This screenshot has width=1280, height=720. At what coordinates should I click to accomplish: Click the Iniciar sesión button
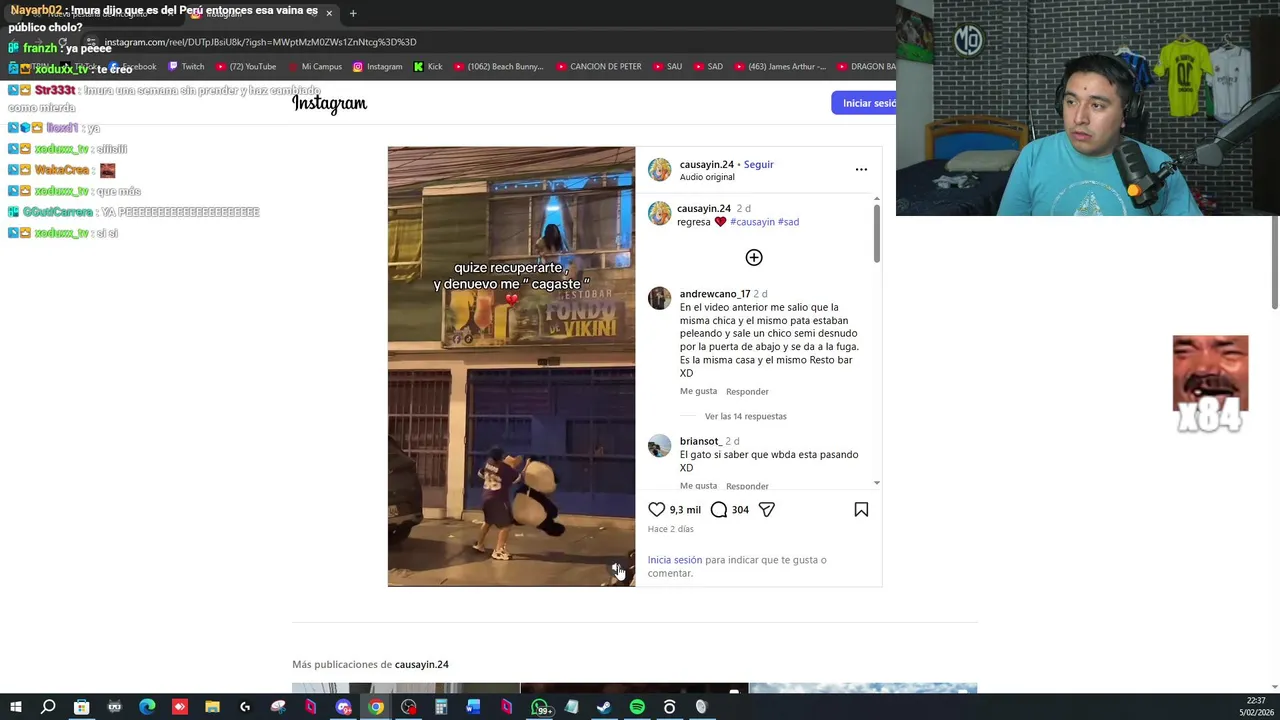point(864,103)
